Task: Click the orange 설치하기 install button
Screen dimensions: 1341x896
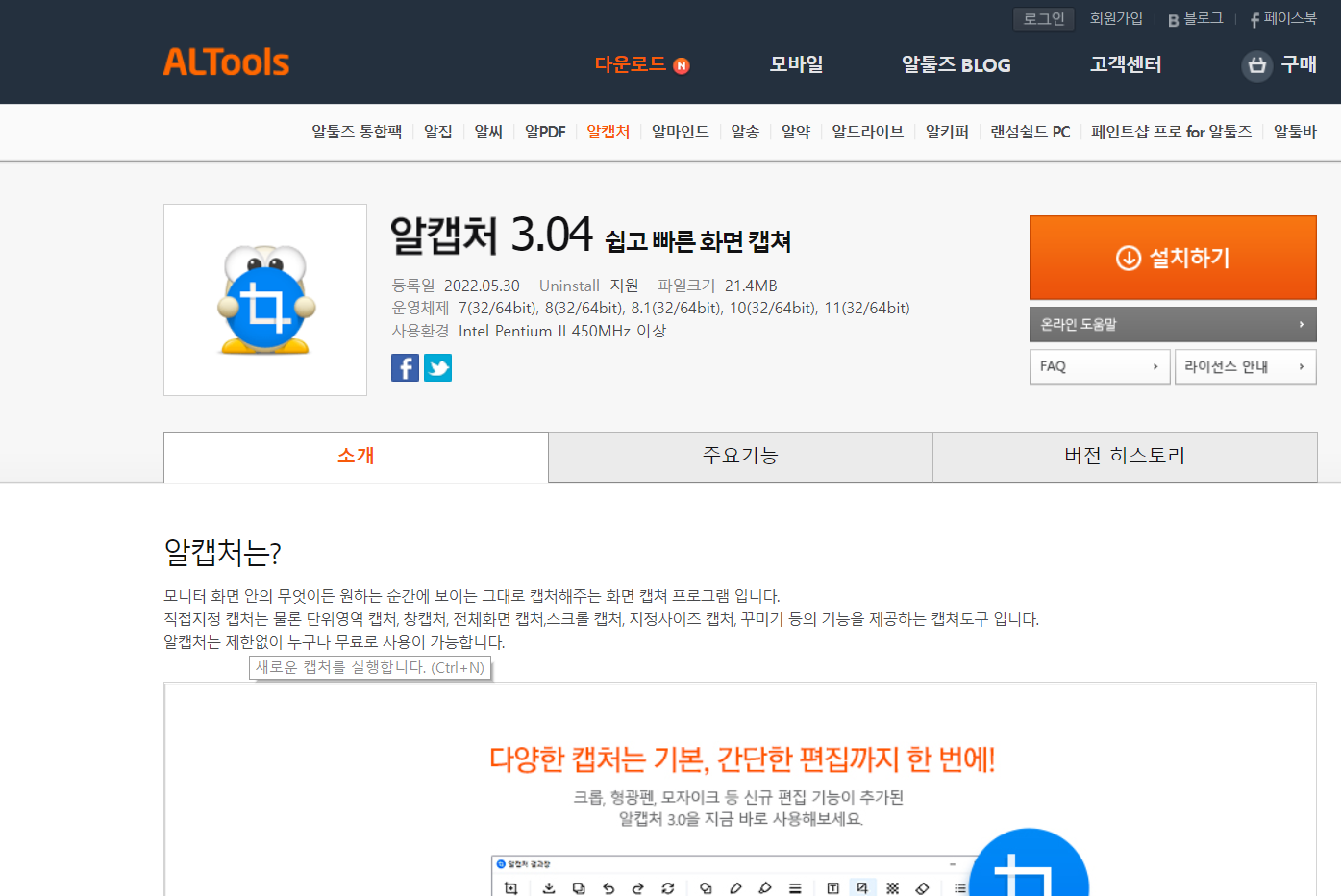Action: tap(1173, 258)
